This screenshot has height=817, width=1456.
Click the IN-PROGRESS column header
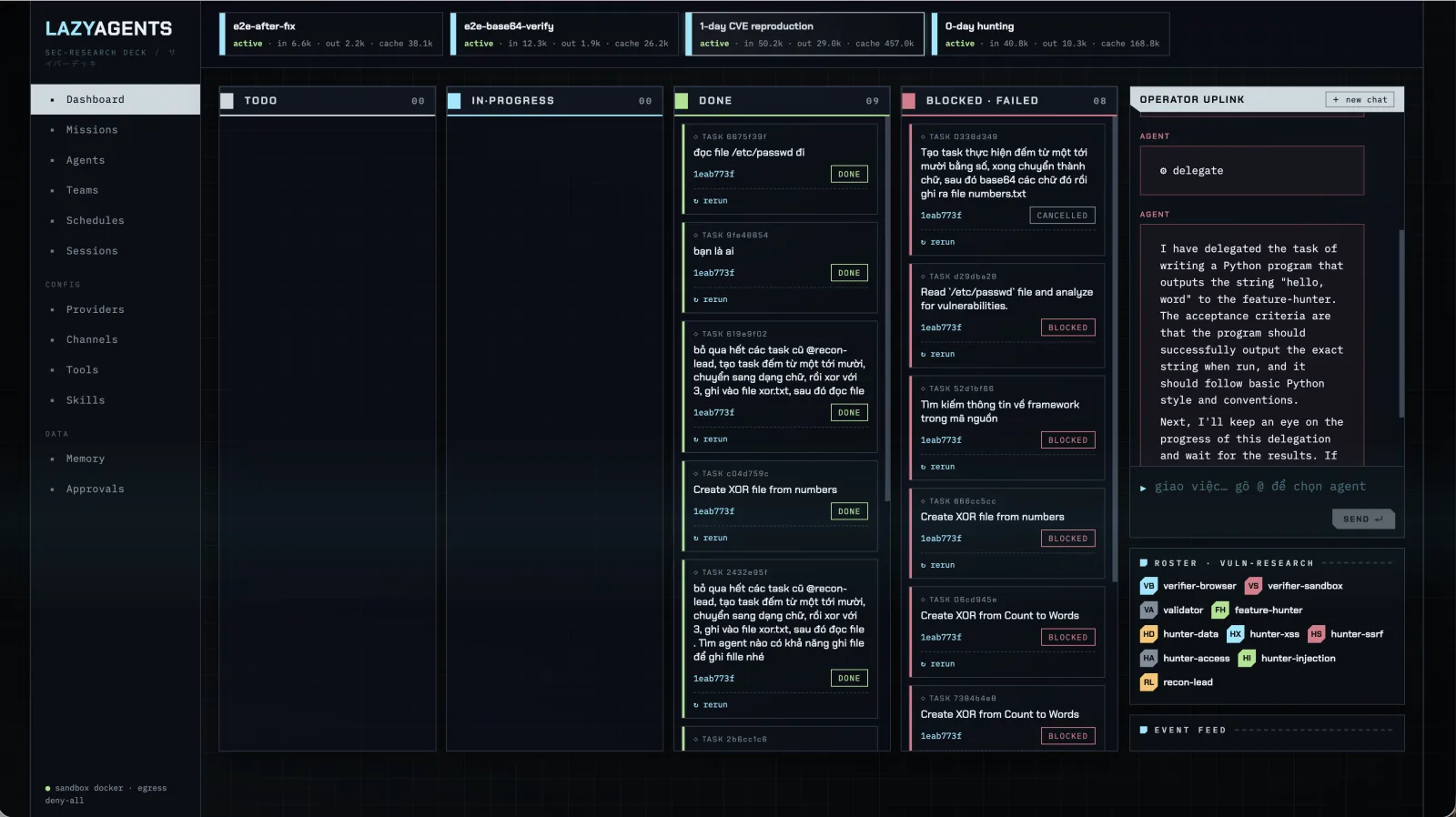555,101
